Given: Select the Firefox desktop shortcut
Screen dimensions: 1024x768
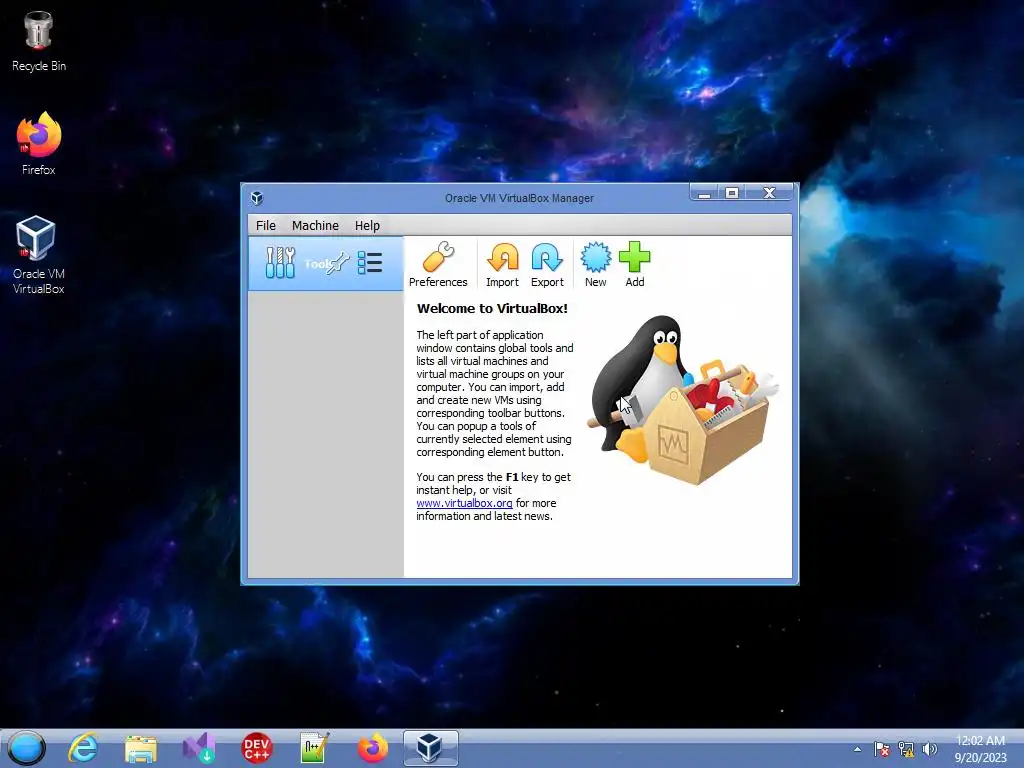Looking at the screenshot, I should [39, 144].
